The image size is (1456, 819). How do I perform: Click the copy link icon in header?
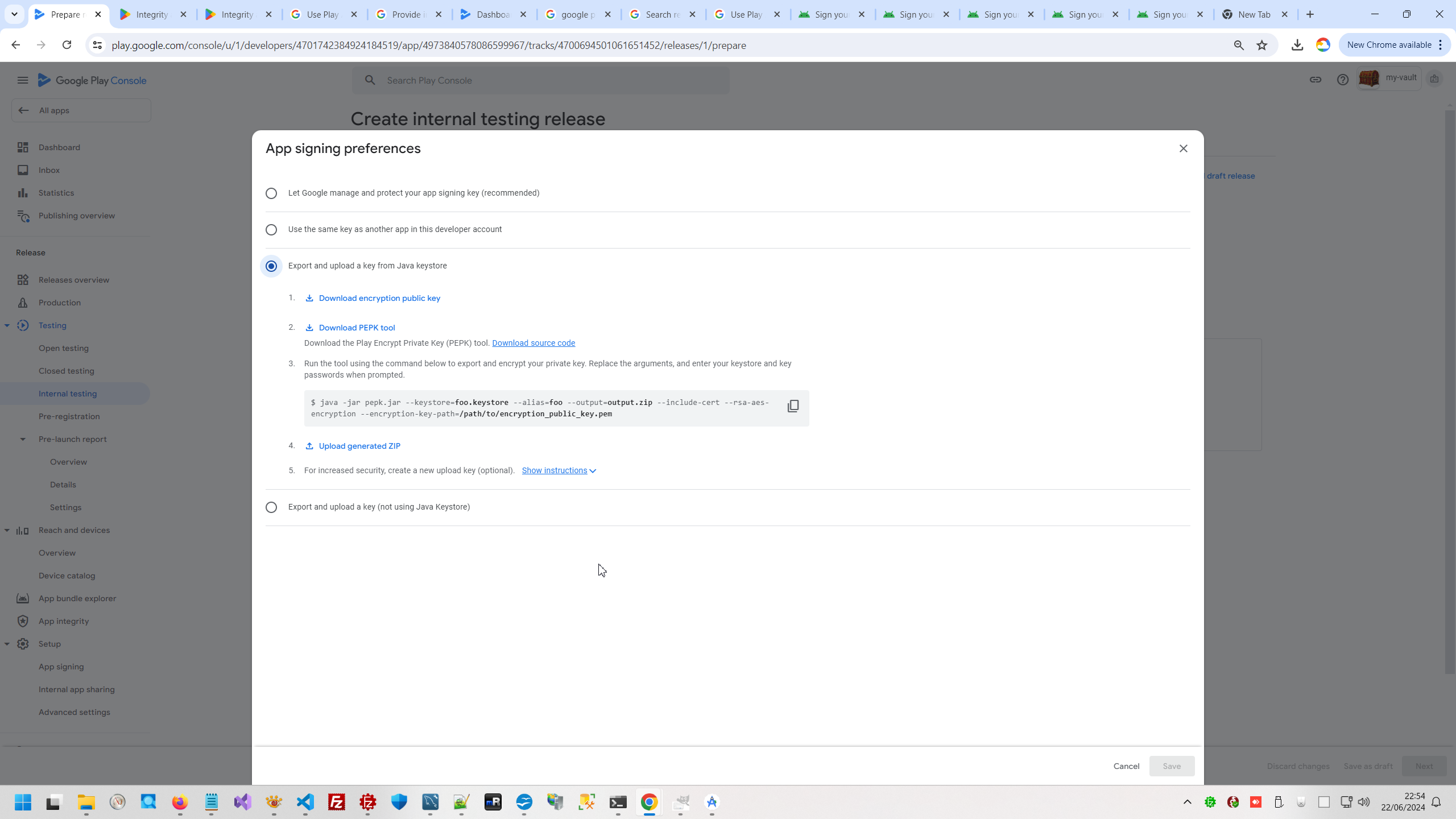coord(1315,80)
